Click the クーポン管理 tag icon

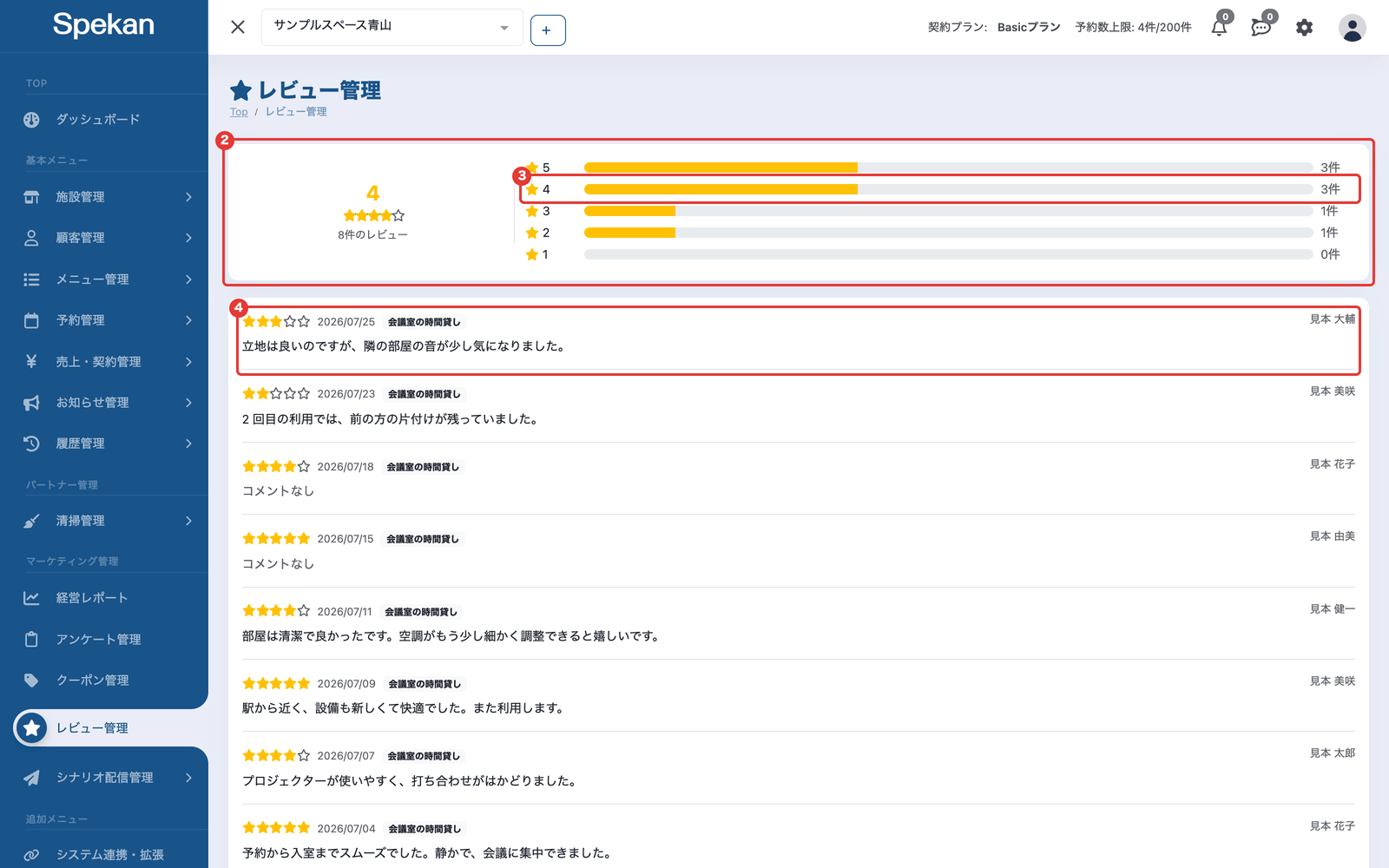pos(31,681)
